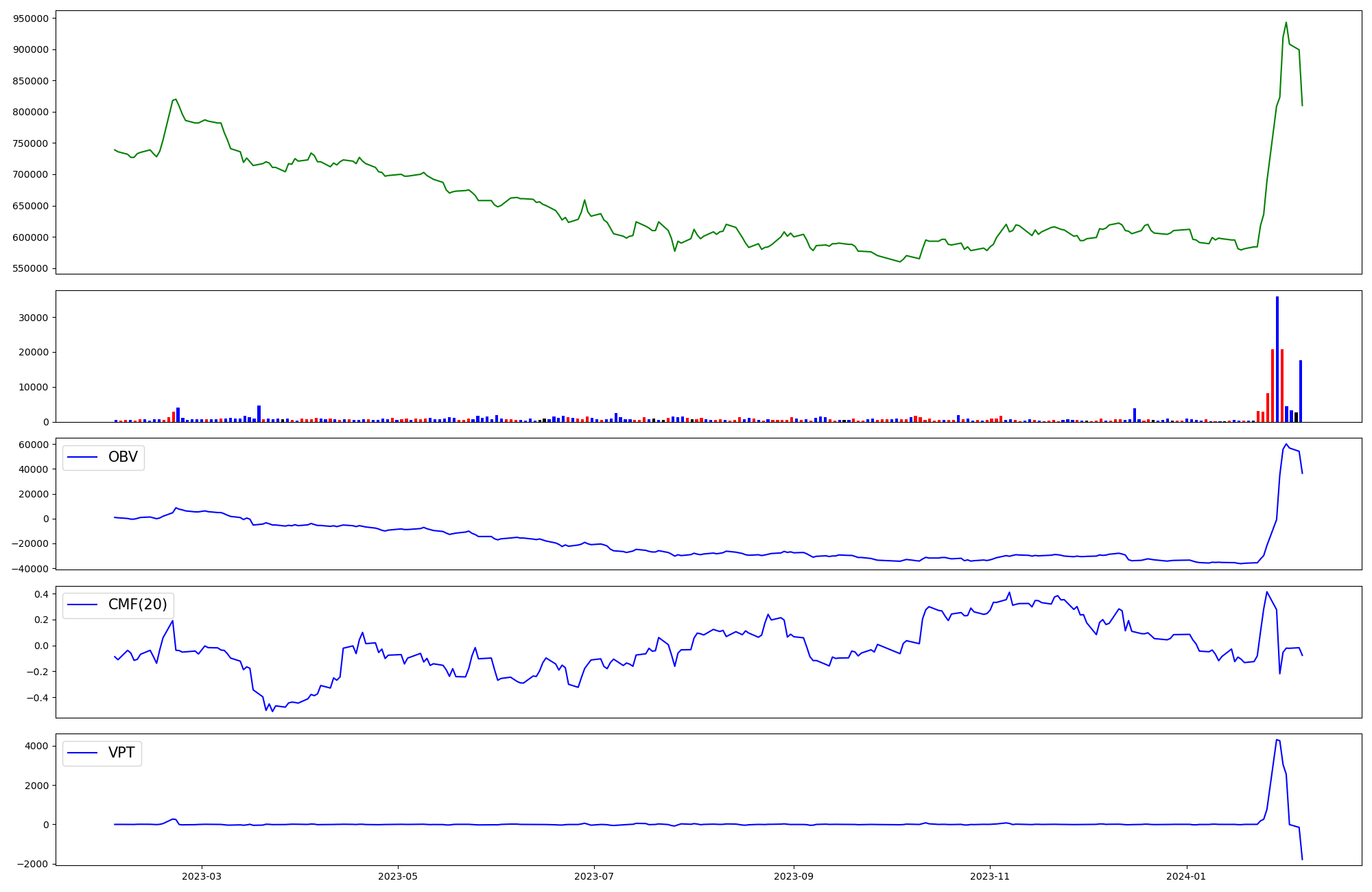Click the 550000 price axis tick label
The image size is (1372, 892).
pos(31,268)
